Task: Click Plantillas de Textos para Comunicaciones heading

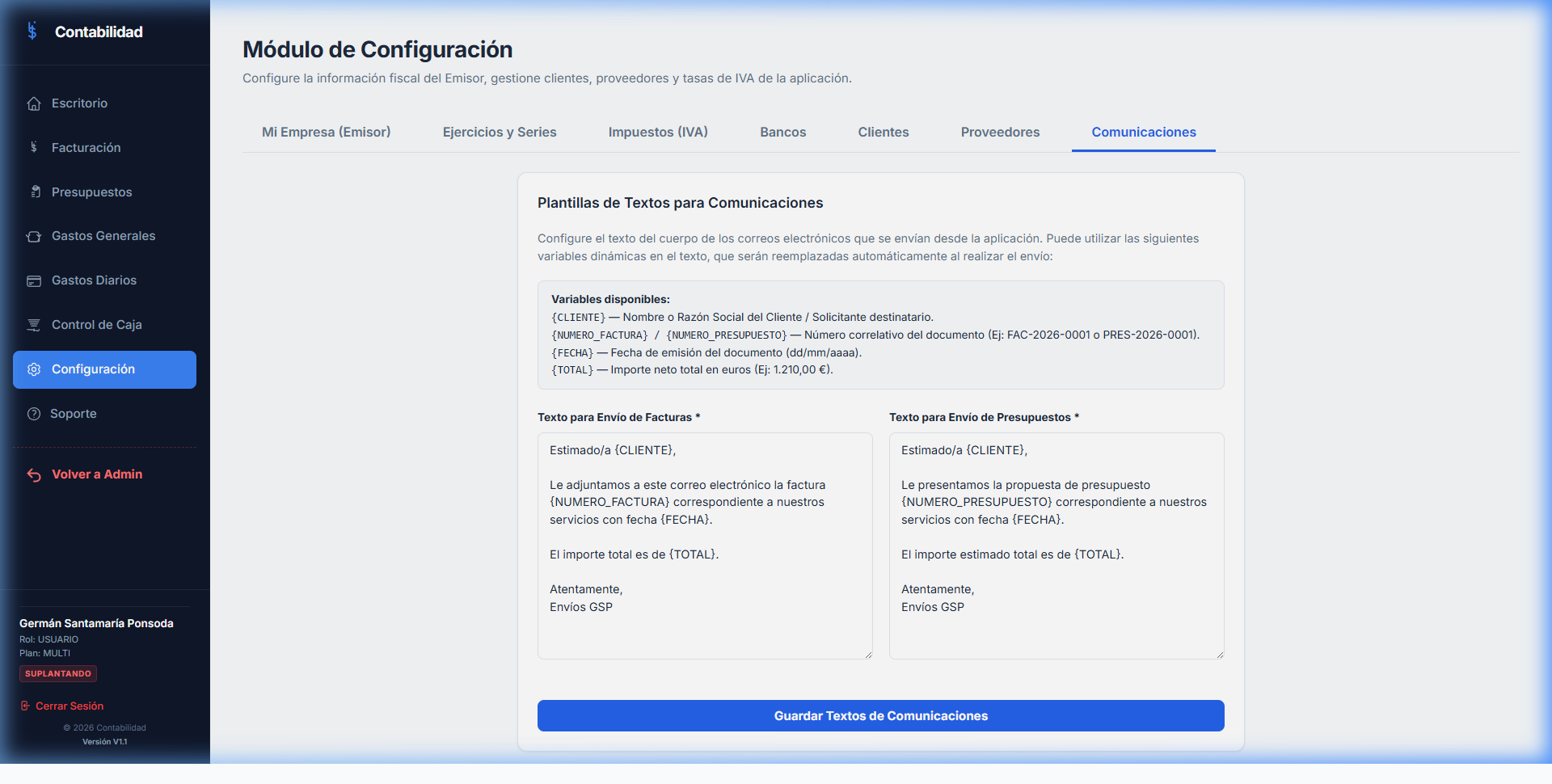Action: tap(680, 203)
